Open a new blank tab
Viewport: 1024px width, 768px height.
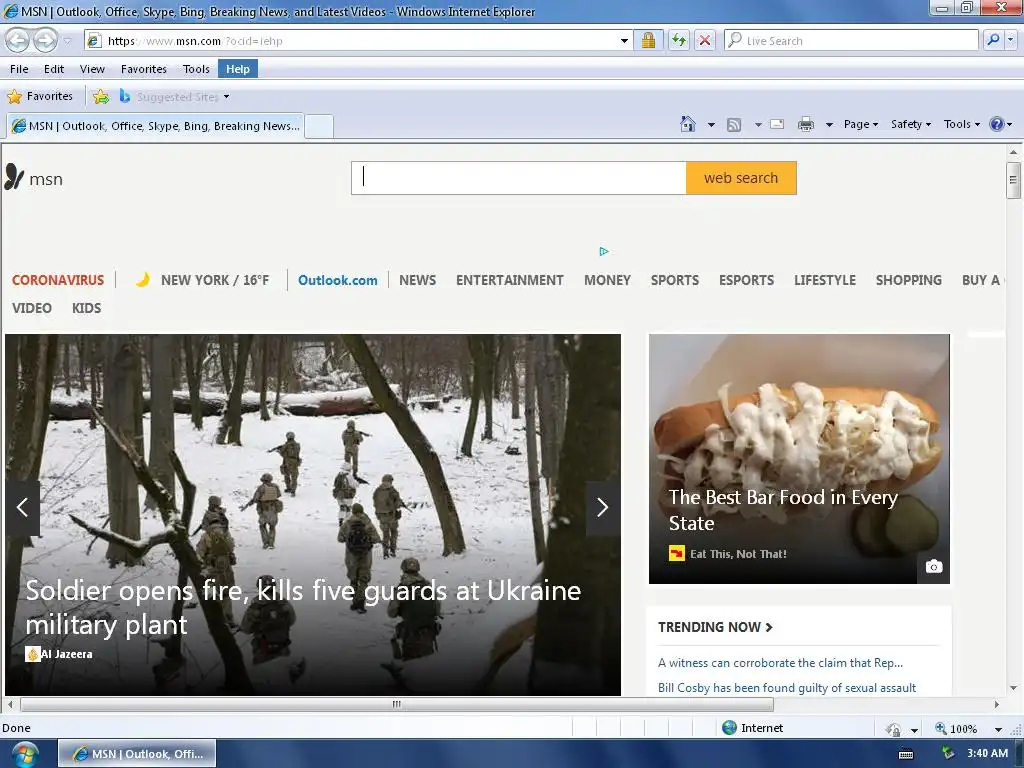[319, 125]
